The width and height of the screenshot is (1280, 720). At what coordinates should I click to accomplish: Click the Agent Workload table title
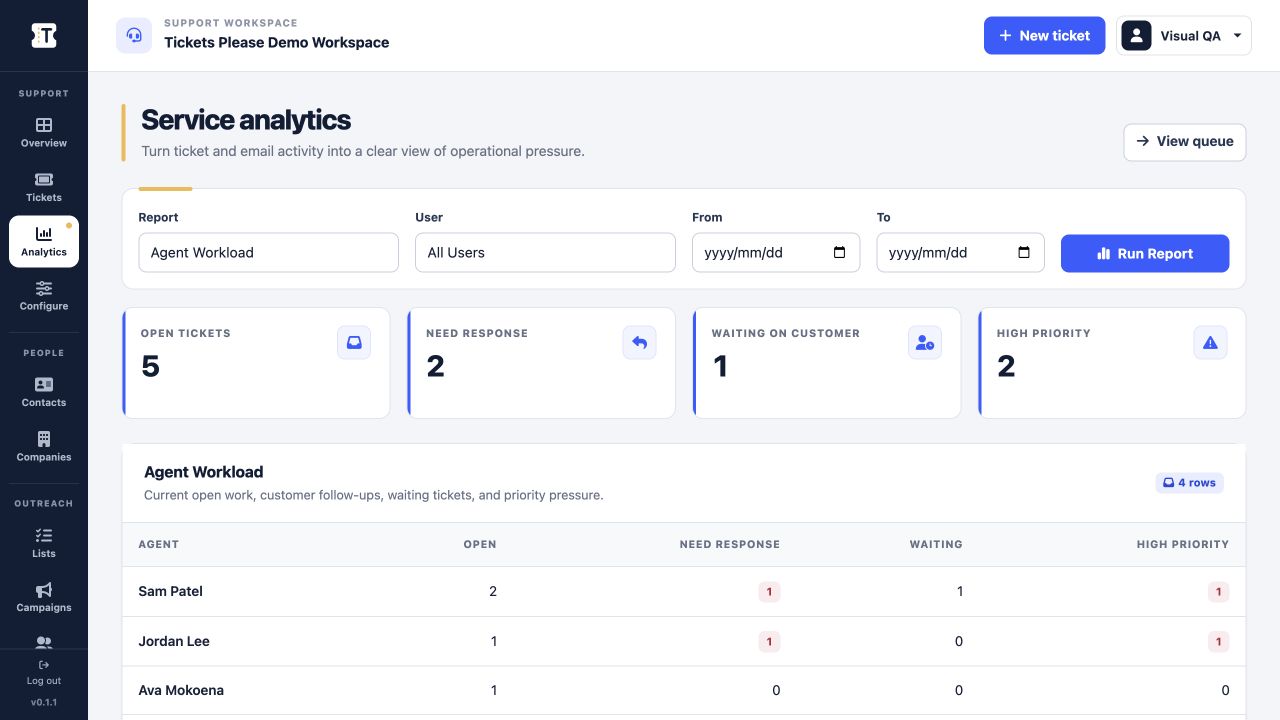(204, 472)
